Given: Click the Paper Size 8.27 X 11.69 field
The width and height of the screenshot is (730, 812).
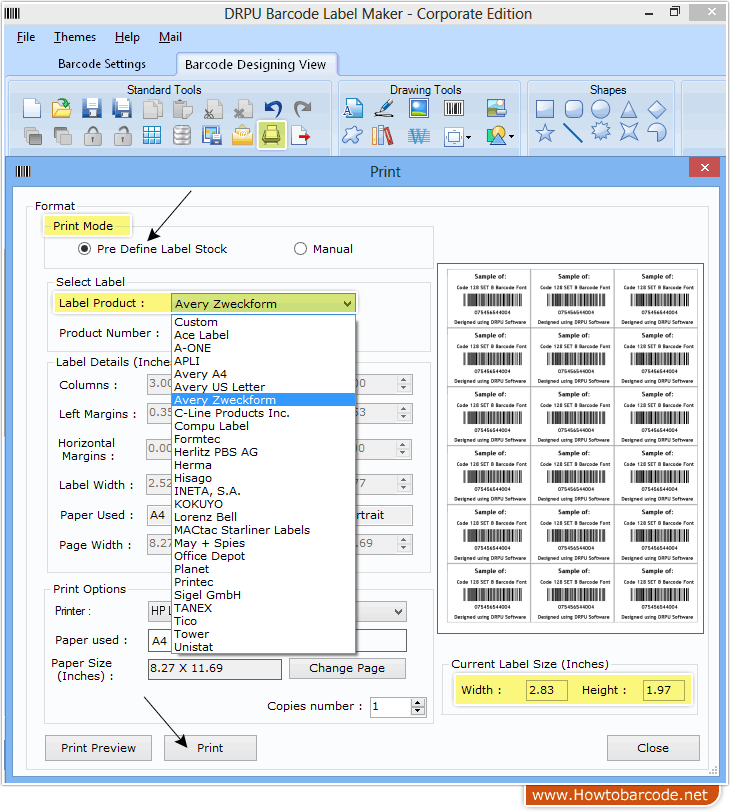Looking at the screenshot, I should tap(214, 669).
